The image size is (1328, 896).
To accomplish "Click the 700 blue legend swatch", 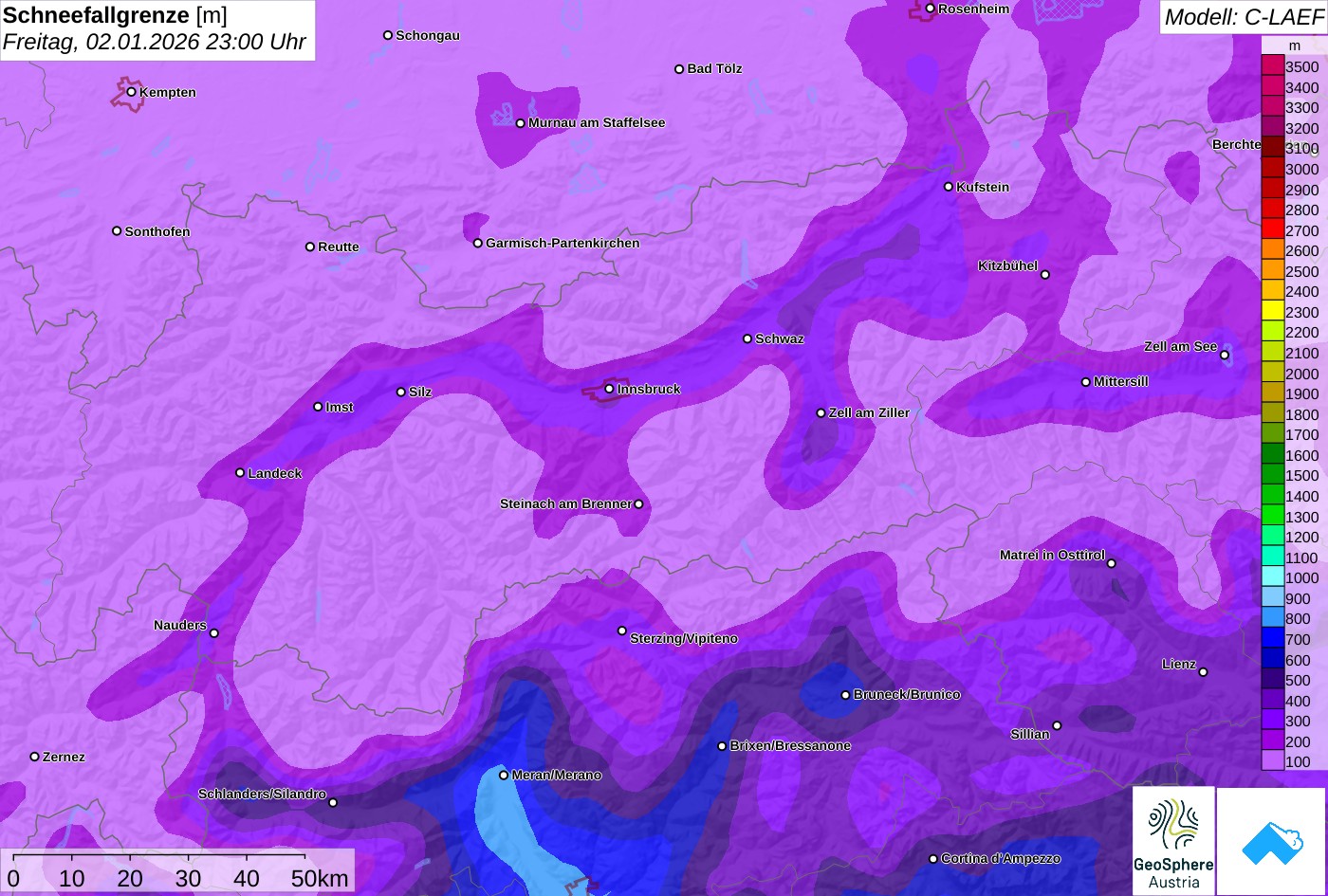I will pyautogui.click(x=1272, y=639).
